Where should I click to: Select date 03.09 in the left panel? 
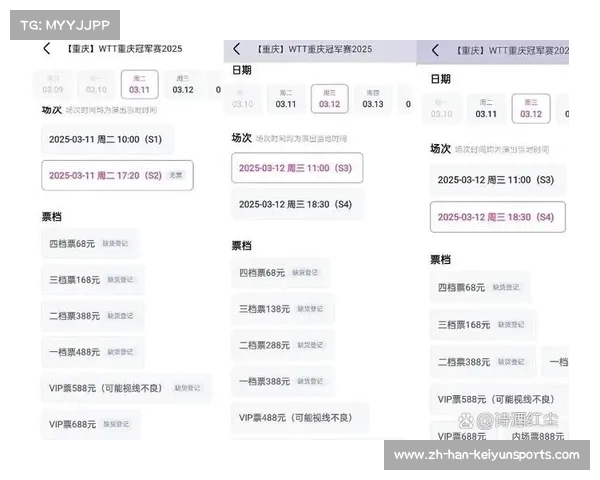point(53,85)
